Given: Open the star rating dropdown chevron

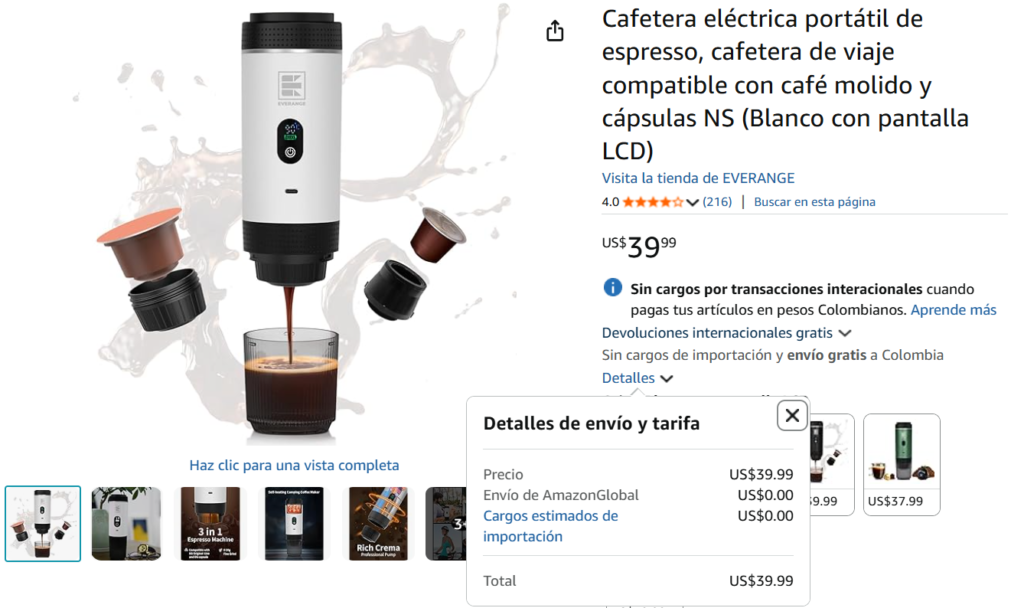Looking at the screenshot, I should coord(693,202).
